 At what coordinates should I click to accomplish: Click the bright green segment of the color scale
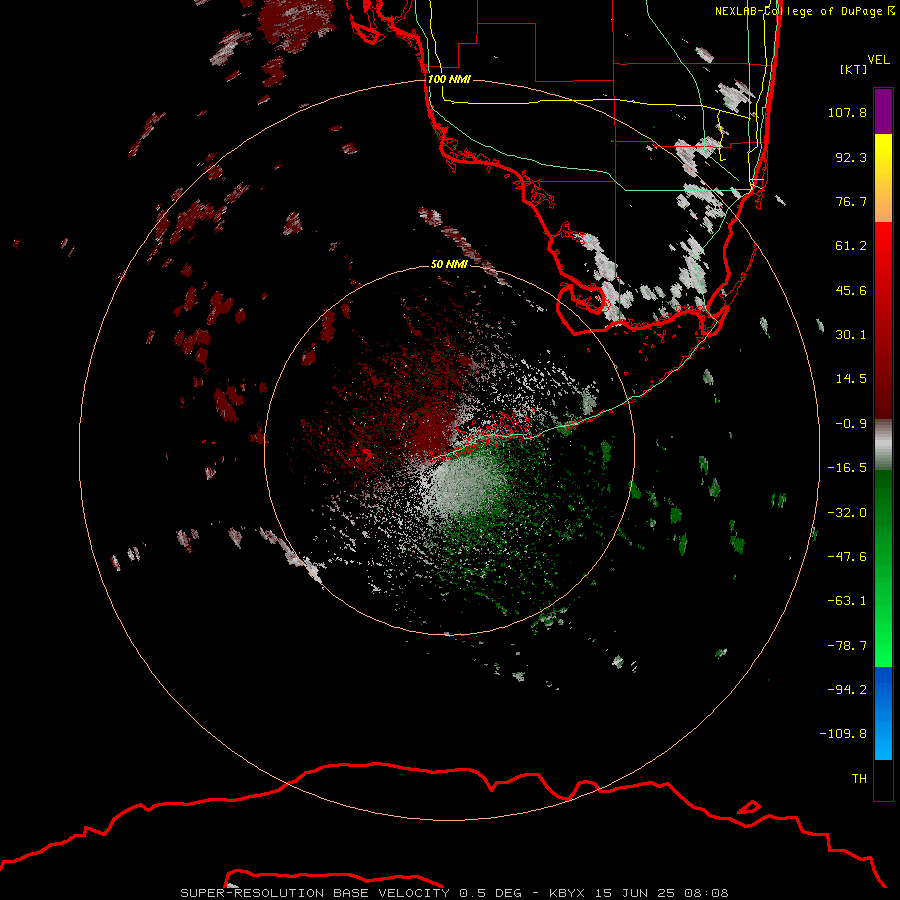coord(883,568)
